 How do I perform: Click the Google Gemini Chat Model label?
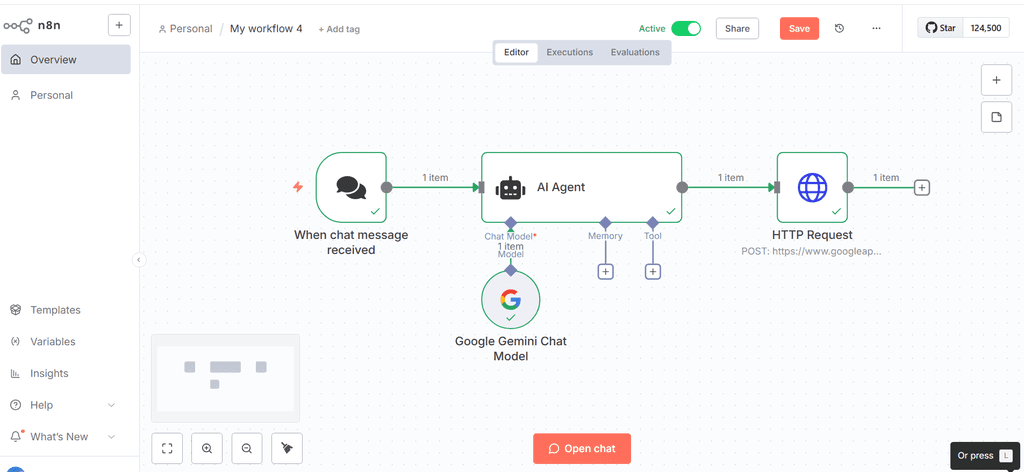pyautogui.click(x=511, y=349)
